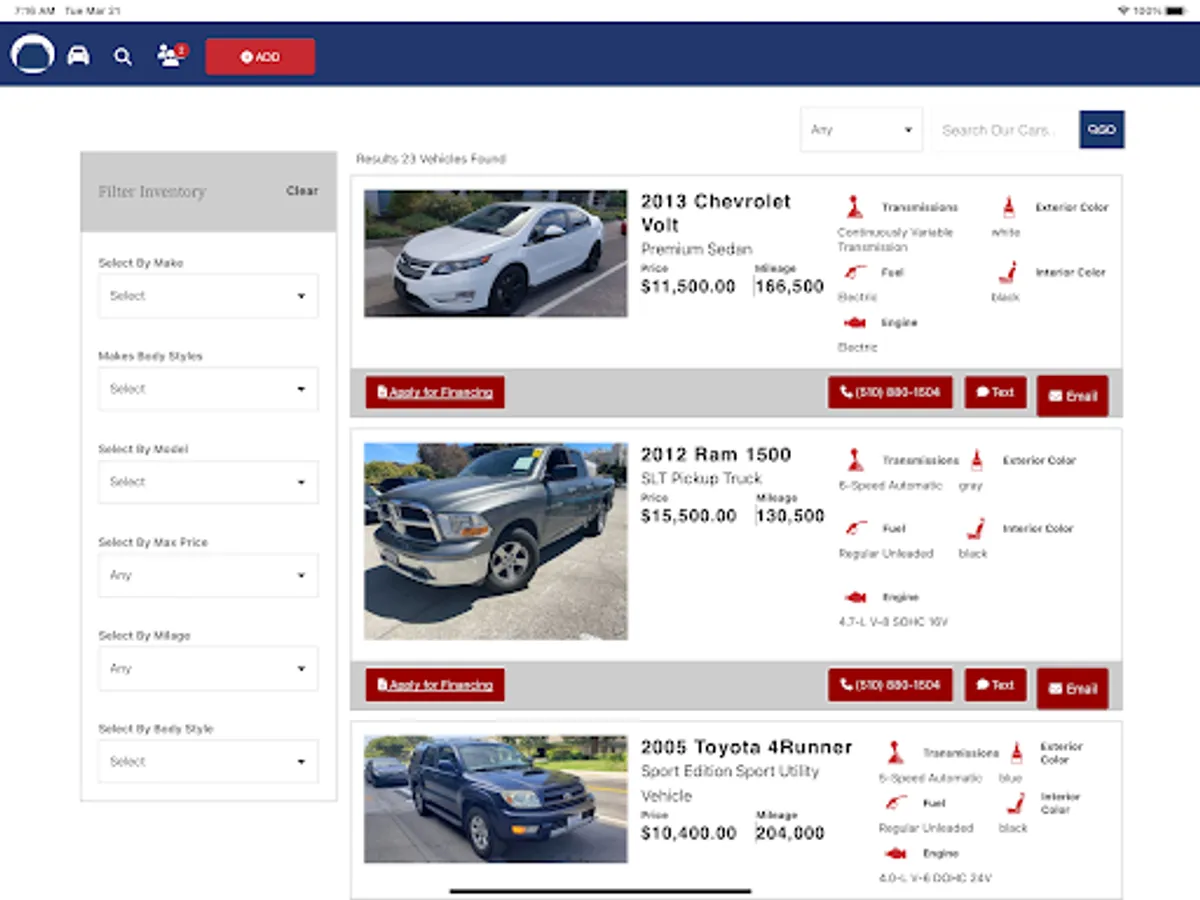
Task: Click the 4.7-L V-8 SOHC 16V engine text
Action: 893,622
